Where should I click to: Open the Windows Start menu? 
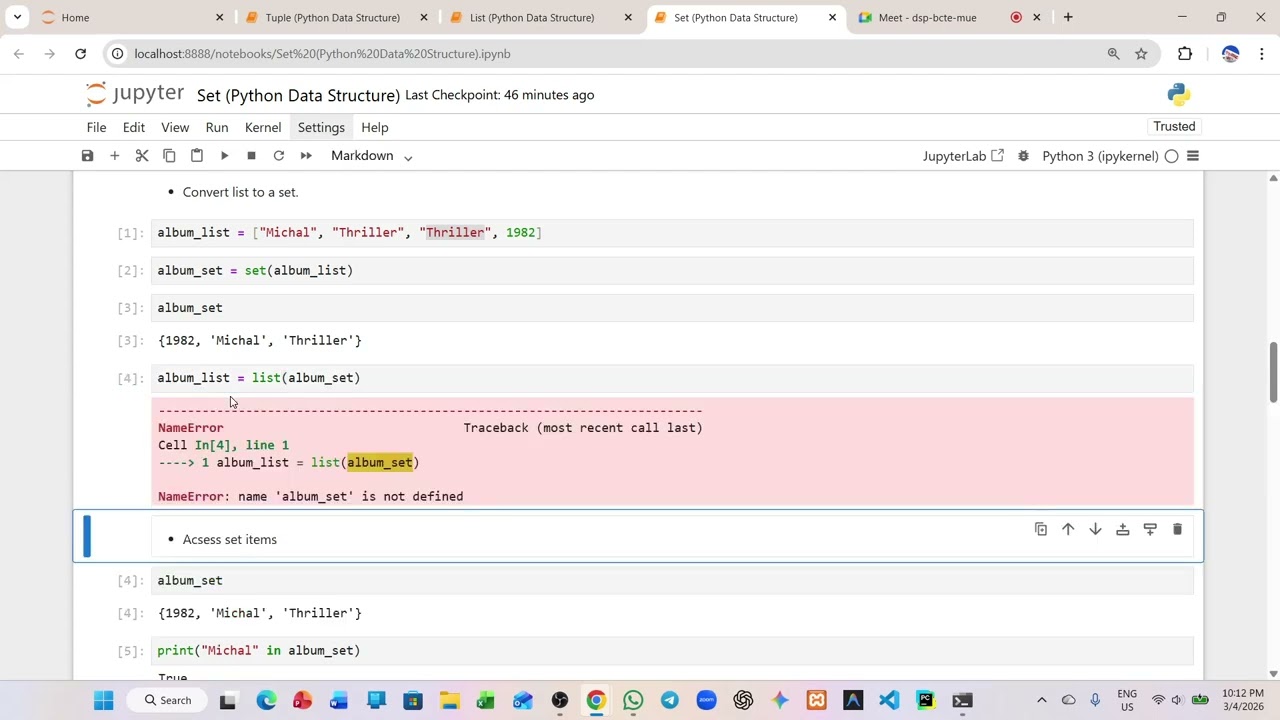(103, 700)
